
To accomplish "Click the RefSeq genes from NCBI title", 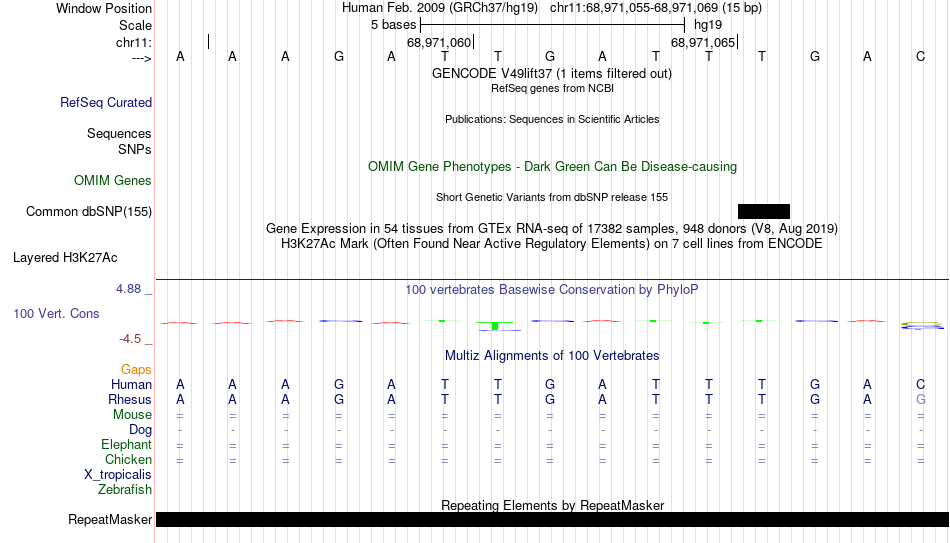I will coord(552,88).
